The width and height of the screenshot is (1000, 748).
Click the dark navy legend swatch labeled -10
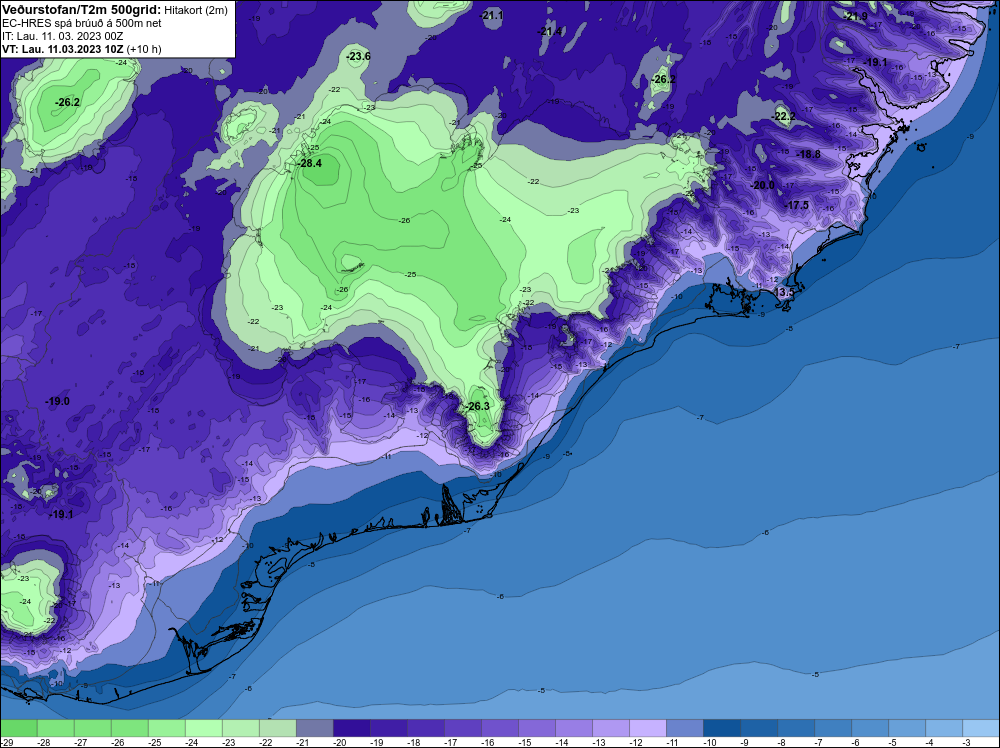(722, 728)
